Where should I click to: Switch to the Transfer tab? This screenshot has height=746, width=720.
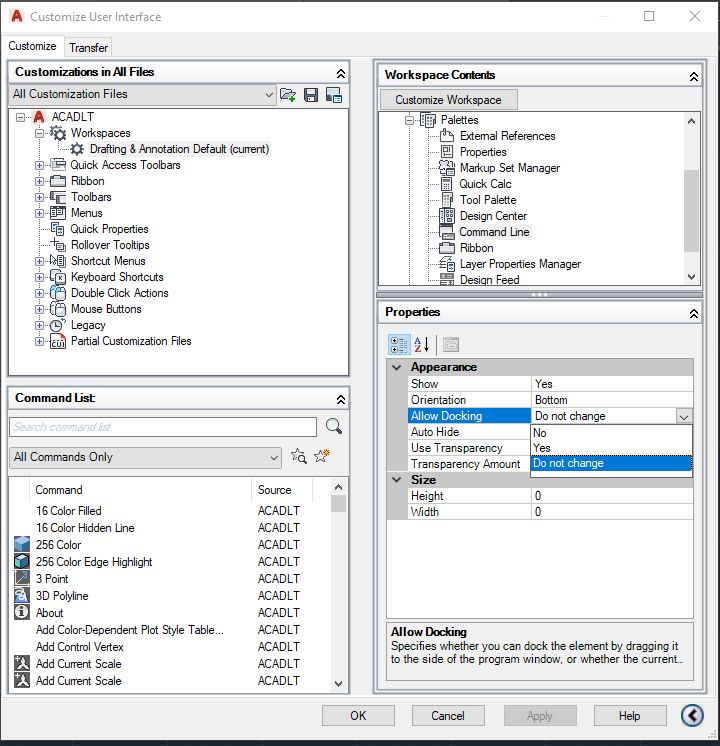click(89, 48)
